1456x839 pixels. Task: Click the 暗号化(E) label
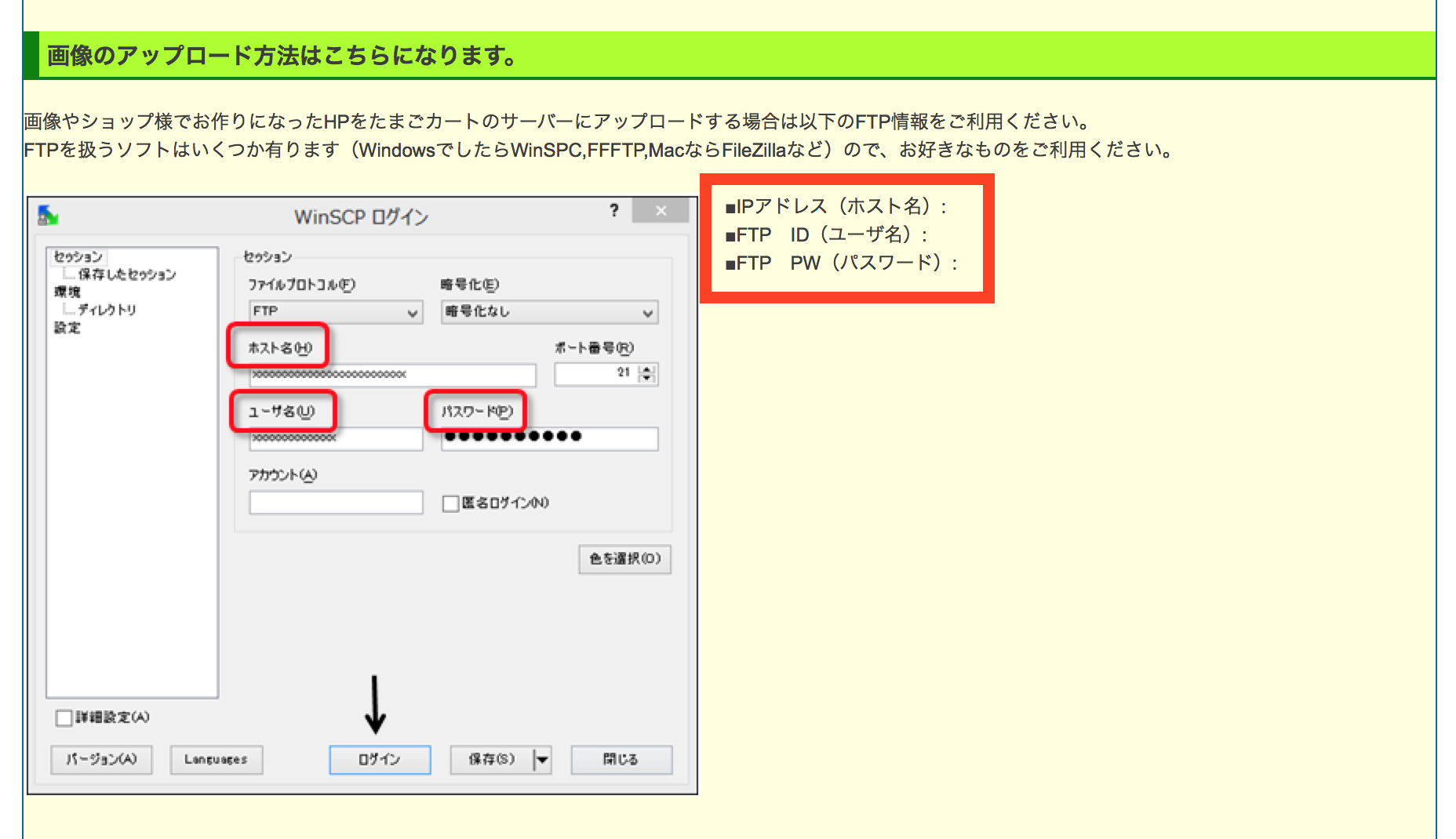pyautogui.click(x=469, y=285)
